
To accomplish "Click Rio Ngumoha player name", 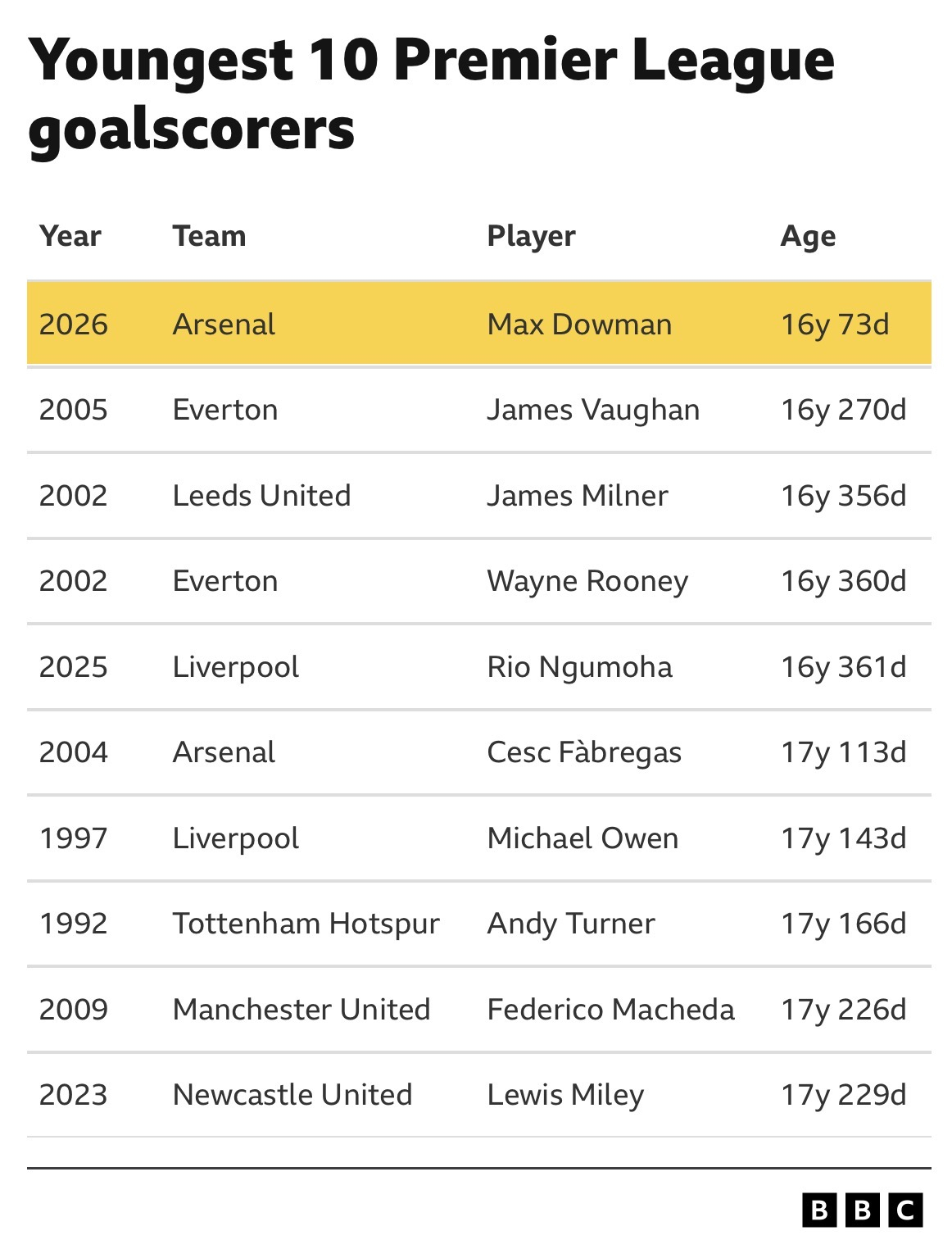I will [x=579, y=667].
